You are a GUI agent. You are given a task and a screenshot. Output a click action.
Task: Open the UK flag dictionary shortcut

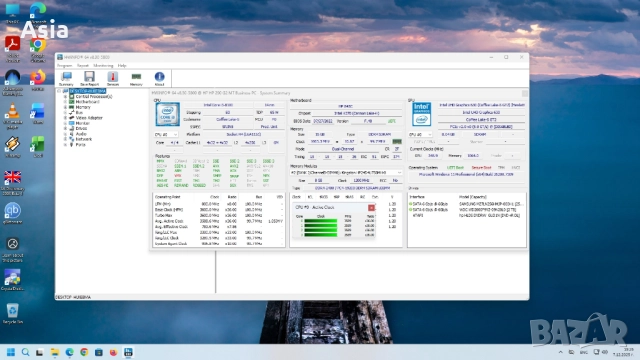pos(13,182)
